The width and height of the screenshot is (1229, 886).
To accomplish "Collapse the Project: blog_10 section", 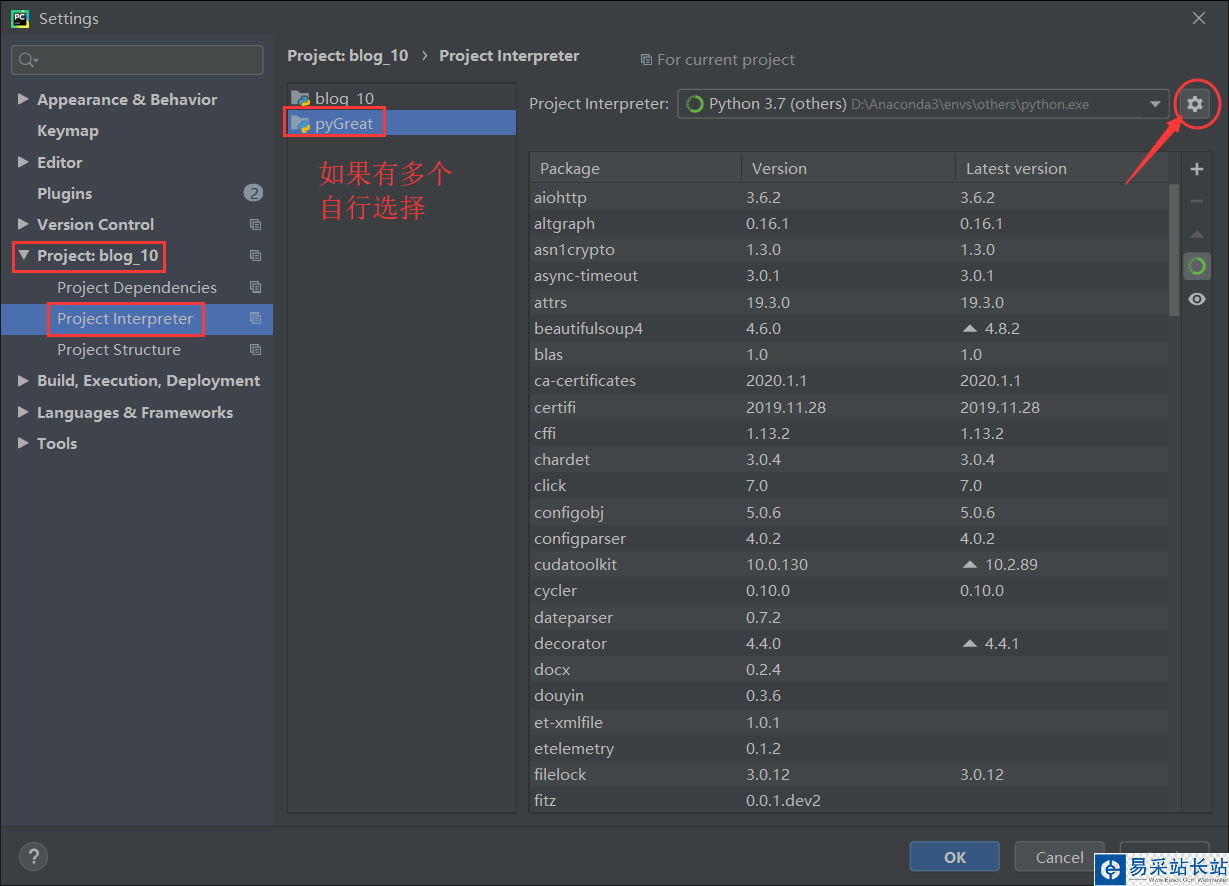I will 23,256.
